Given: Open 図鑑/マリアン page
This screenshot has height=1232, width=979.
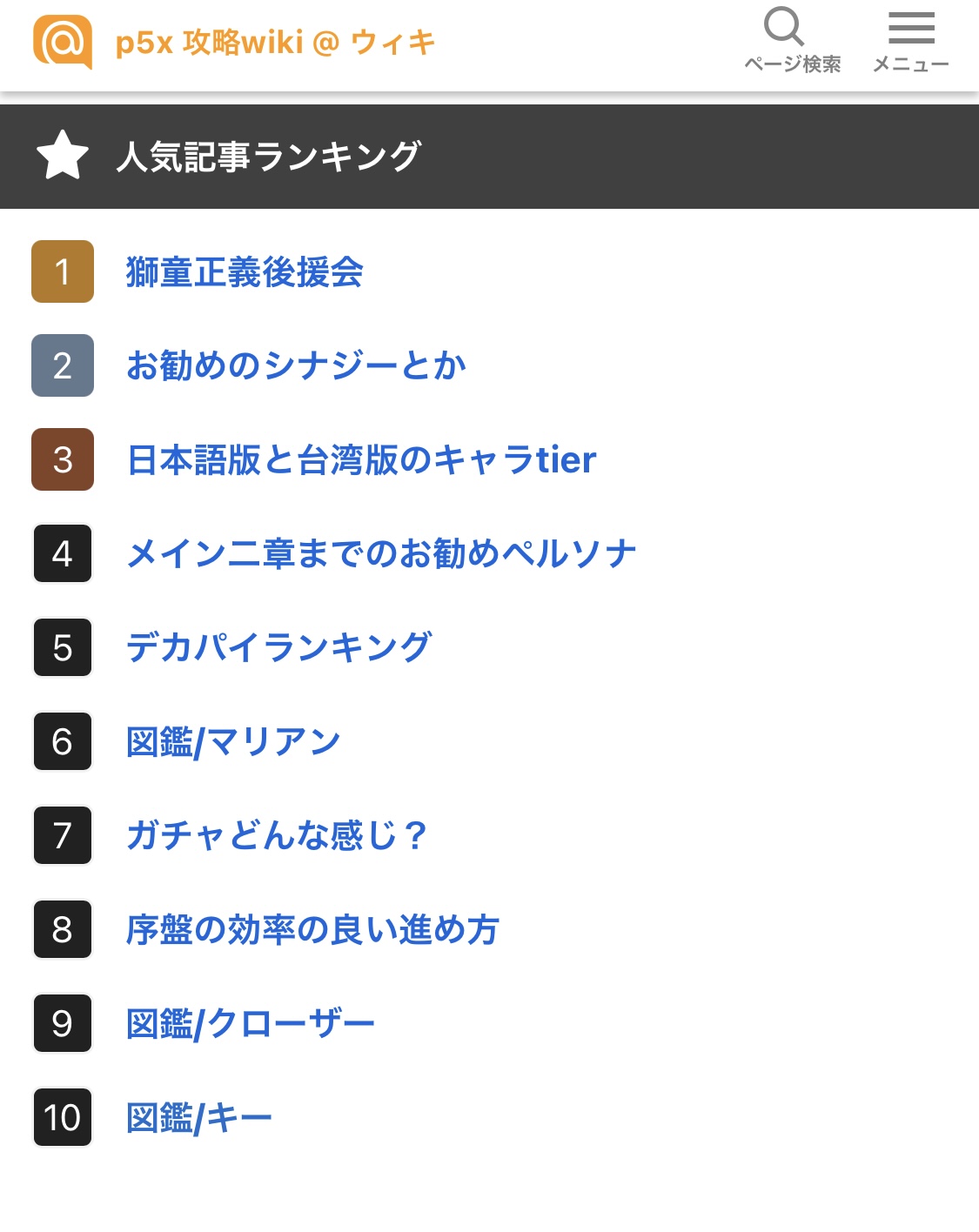Looking at the screenshot, I should coord(233,742).
